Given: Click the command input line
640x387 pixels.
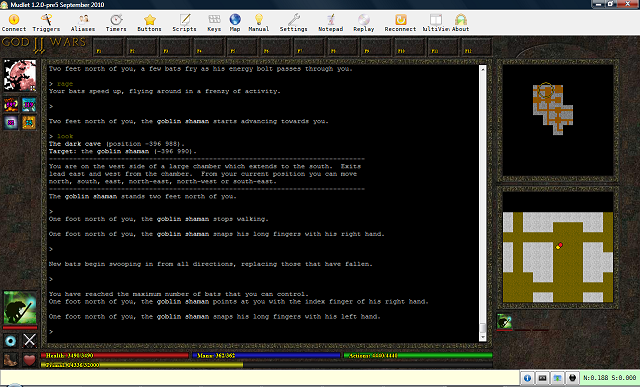Looking at the screenshot, I should (x=260, y=378).
